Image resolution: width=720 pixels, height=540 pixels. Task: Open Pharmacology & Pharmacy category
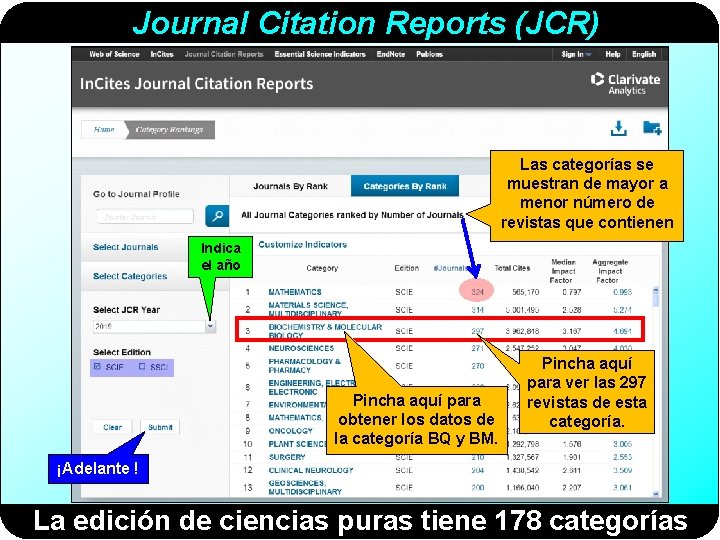tap(305, 366)
